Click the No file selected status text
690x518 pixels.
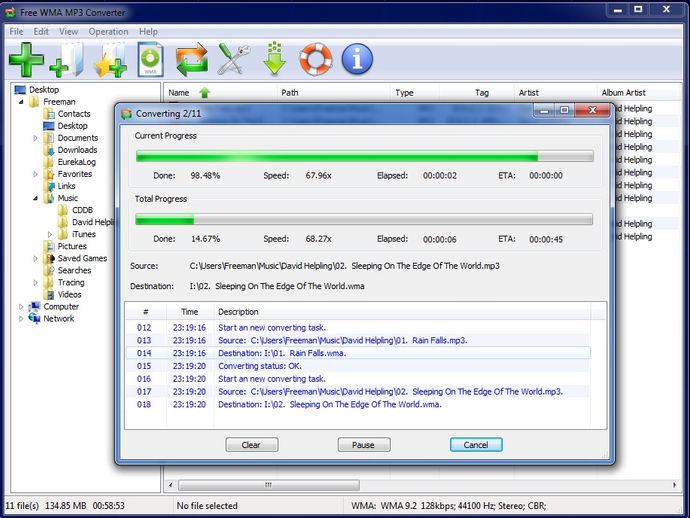click(207, 506)
